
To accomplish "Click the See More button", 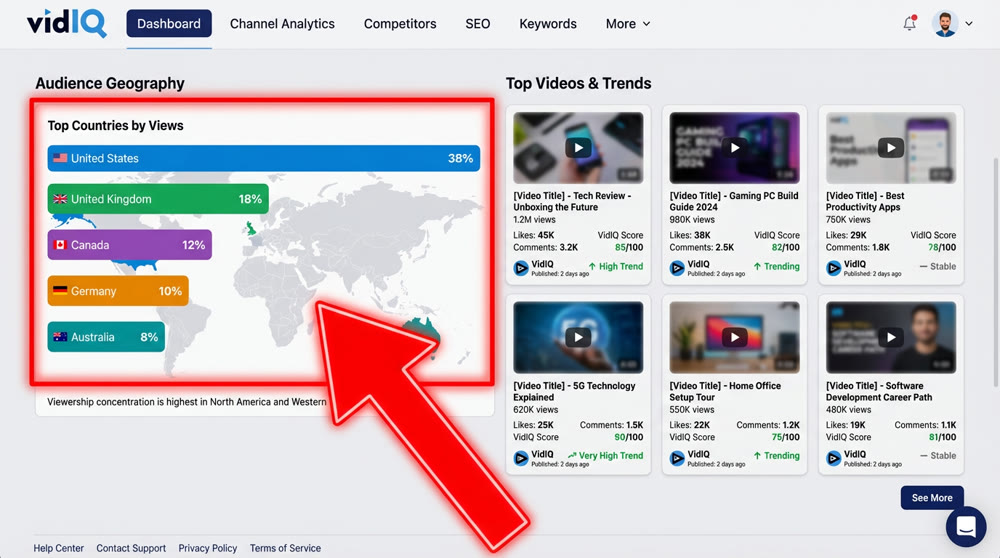I will click(x=932, y=497).
